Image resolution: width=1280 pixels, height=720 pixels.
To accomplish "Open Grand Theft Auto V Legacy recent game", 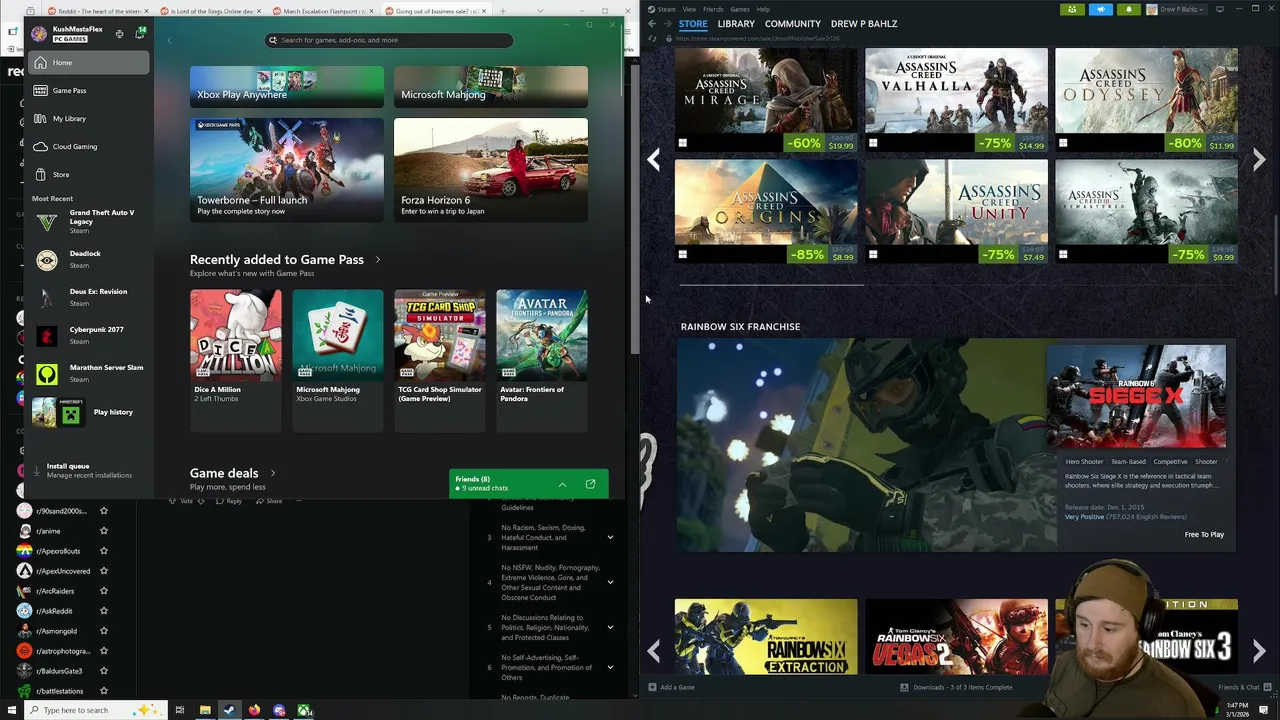I will 88,221.
